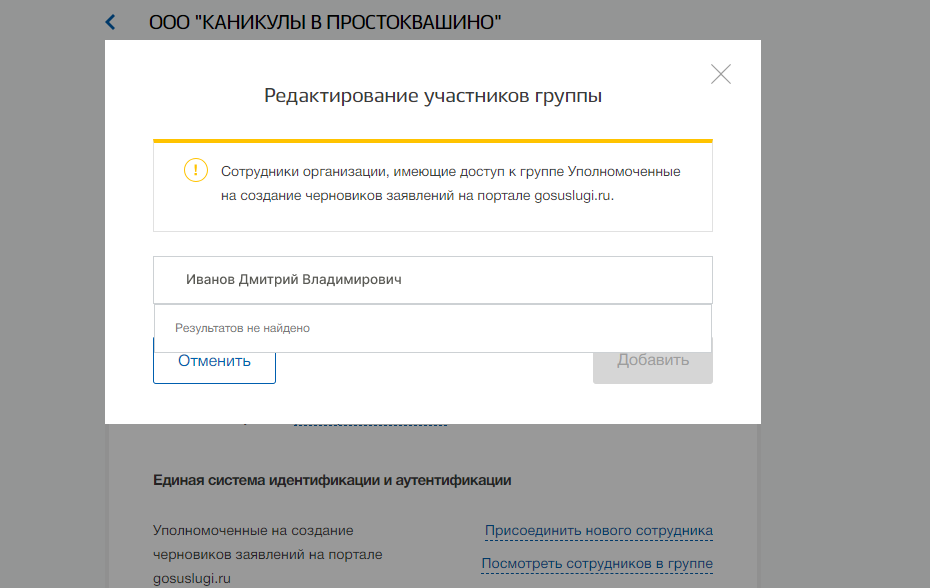Click the Добавить button
Screen dimensions: 930x588
pos(652,360)
